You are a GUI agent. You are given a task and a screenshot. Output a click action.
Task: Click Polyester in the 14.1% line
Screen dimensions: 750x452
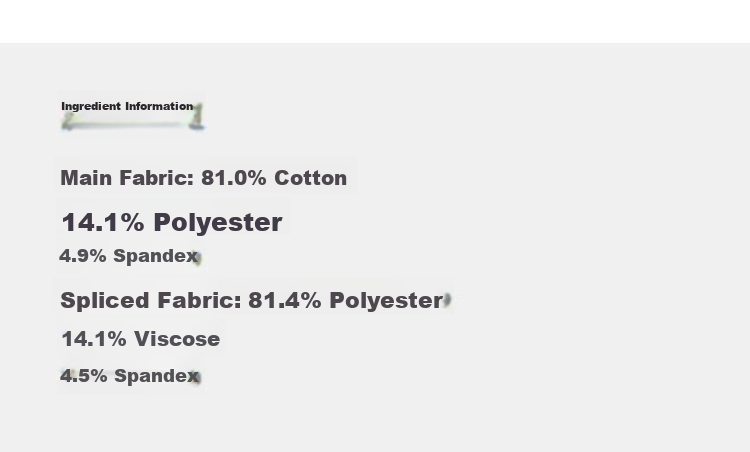pos(218,223)
